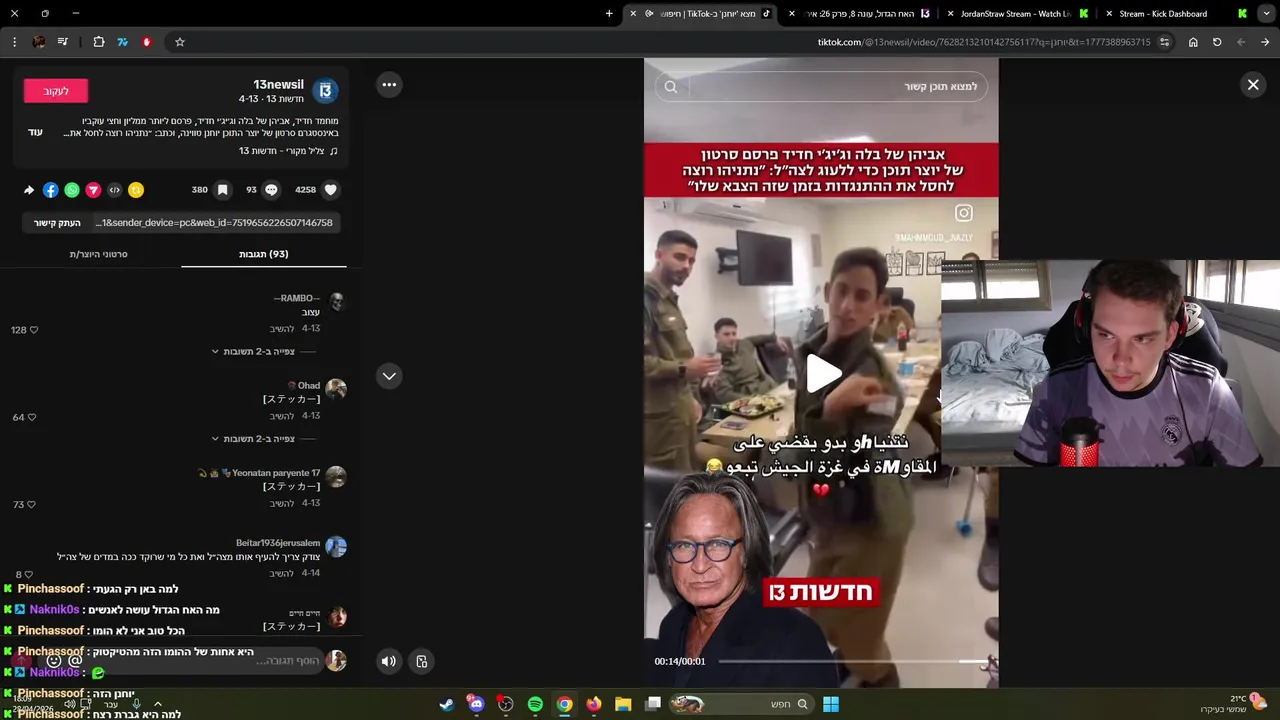Open a new browser tab

pos(609,14)
